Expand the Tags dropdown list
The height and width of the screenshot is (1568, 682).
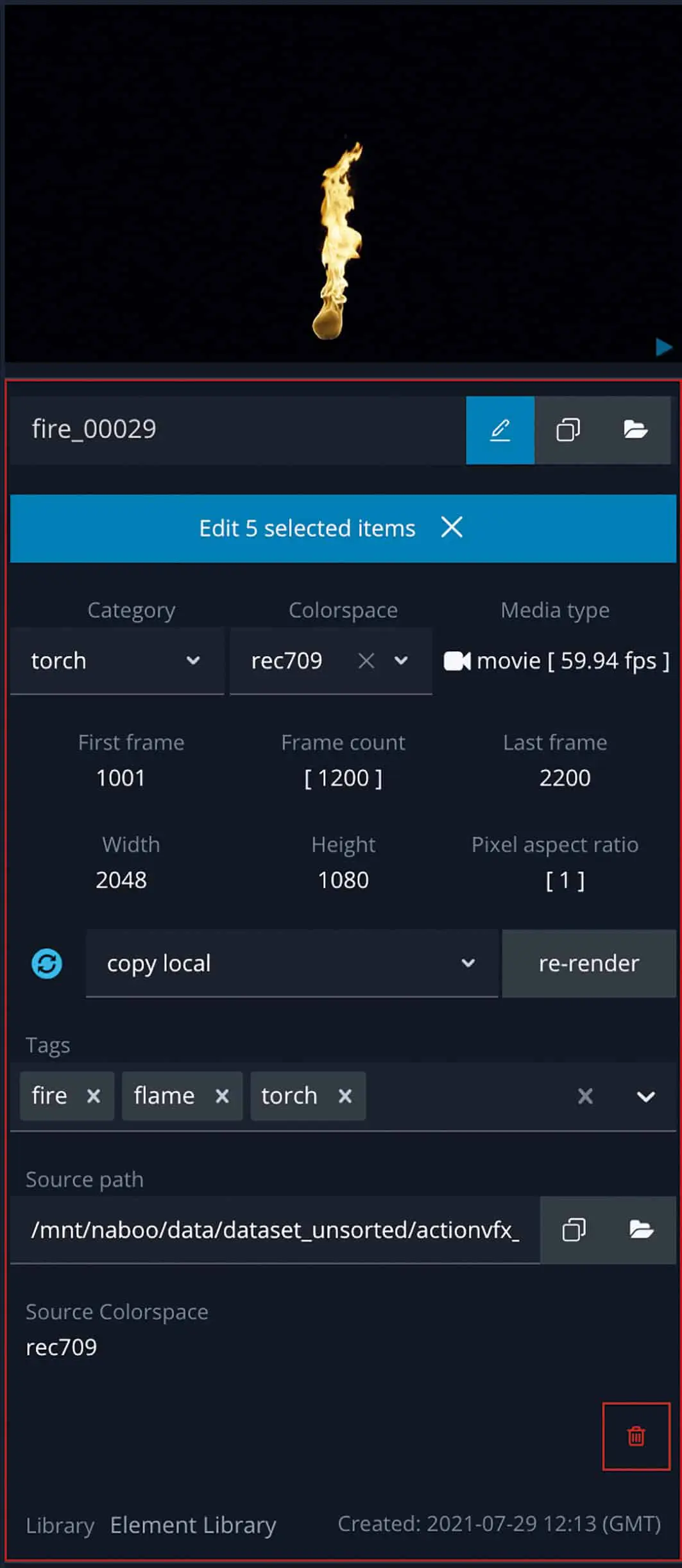click(645, 1096)
